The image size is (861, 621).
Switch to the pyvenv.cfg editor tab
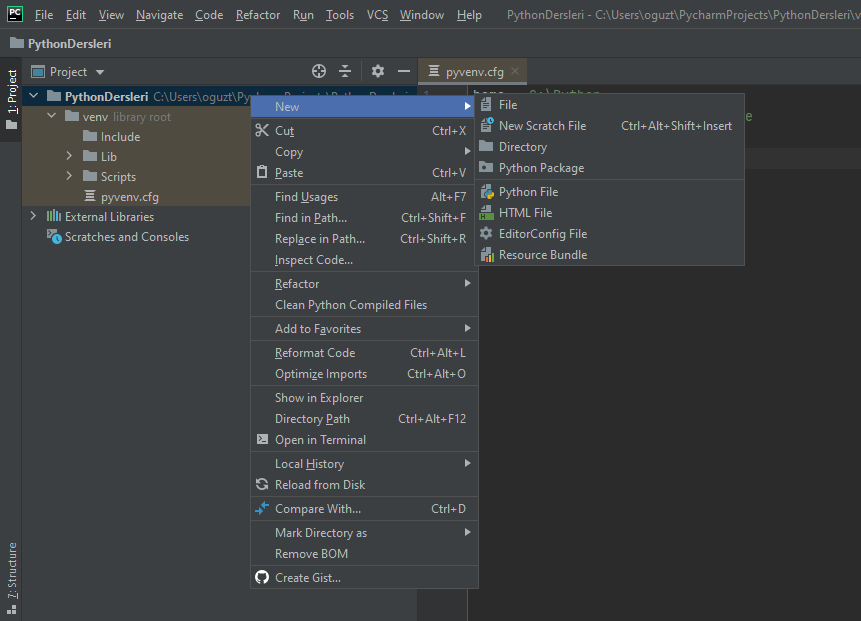click(474, 71)
